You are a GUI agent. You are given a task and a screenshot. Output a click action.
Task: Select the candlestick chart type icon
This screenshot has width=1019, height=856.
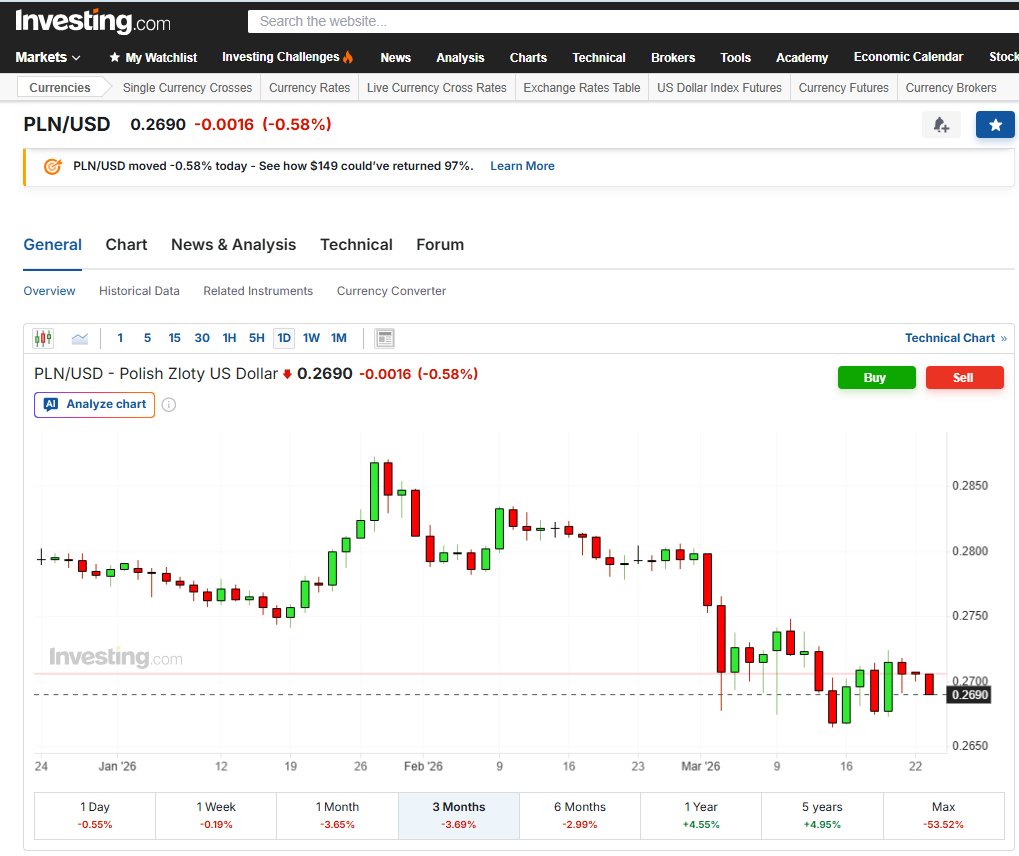point(43,338)
